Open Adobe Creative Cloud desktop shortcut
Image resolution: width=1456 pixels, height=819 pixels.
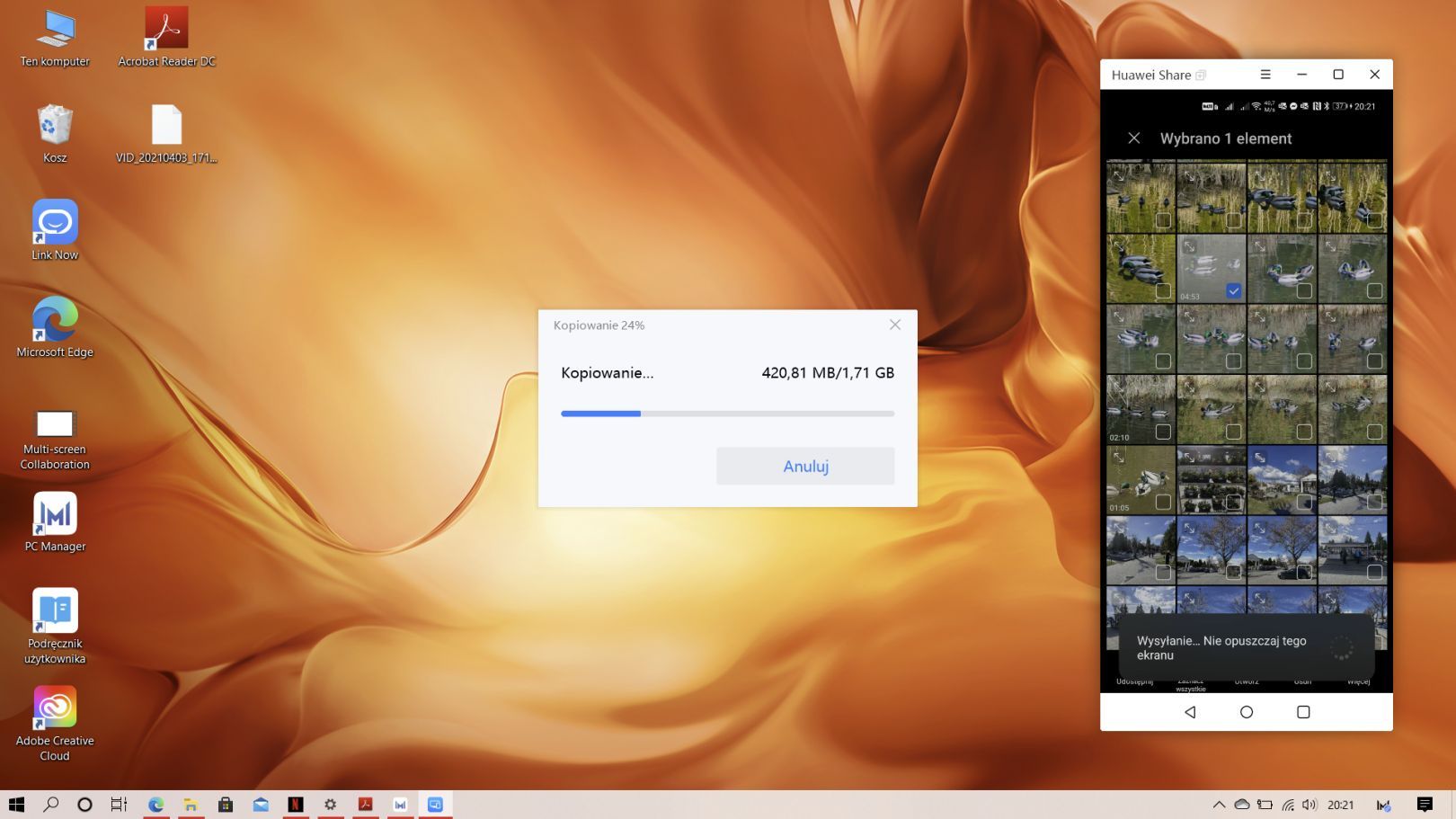click(55, 724)
